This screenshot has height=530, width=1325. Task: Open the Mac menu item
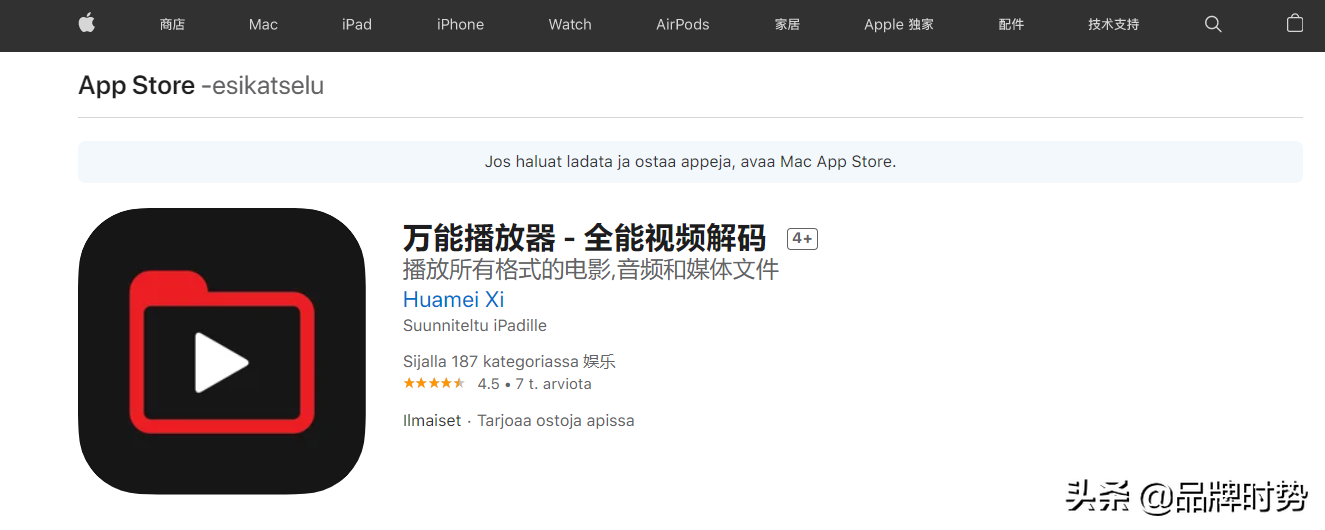[x=263, y=24]
